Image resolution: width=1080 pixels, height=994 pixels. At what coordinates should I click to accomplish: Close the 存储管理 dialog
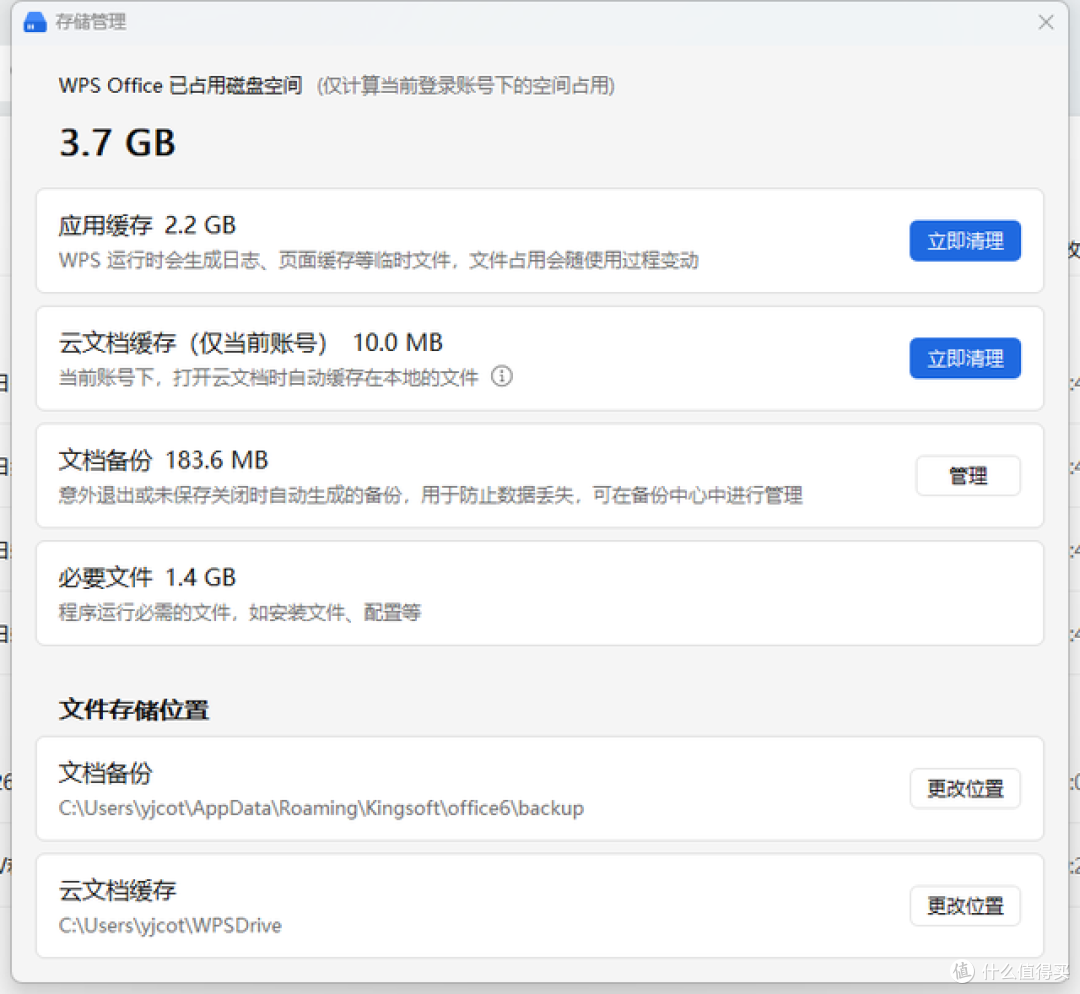[1046, 22]
